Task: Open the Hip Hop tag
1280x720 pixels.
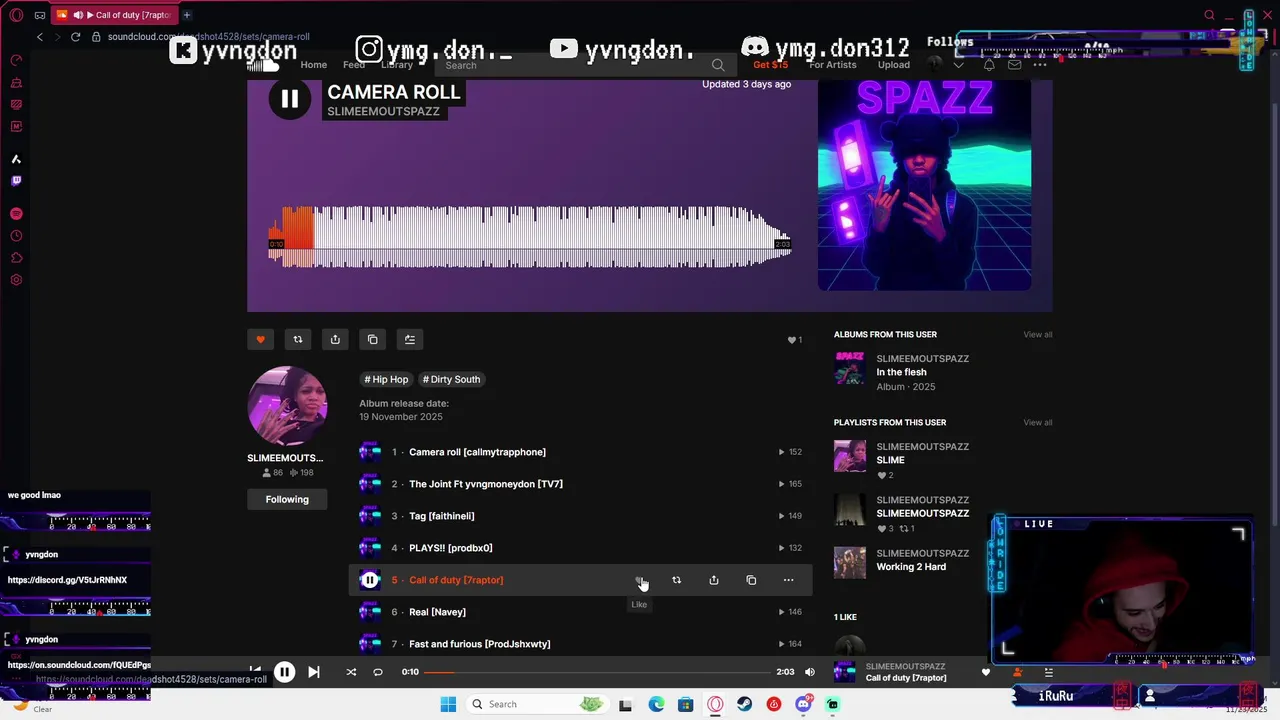Action: (x=386, y=379)
